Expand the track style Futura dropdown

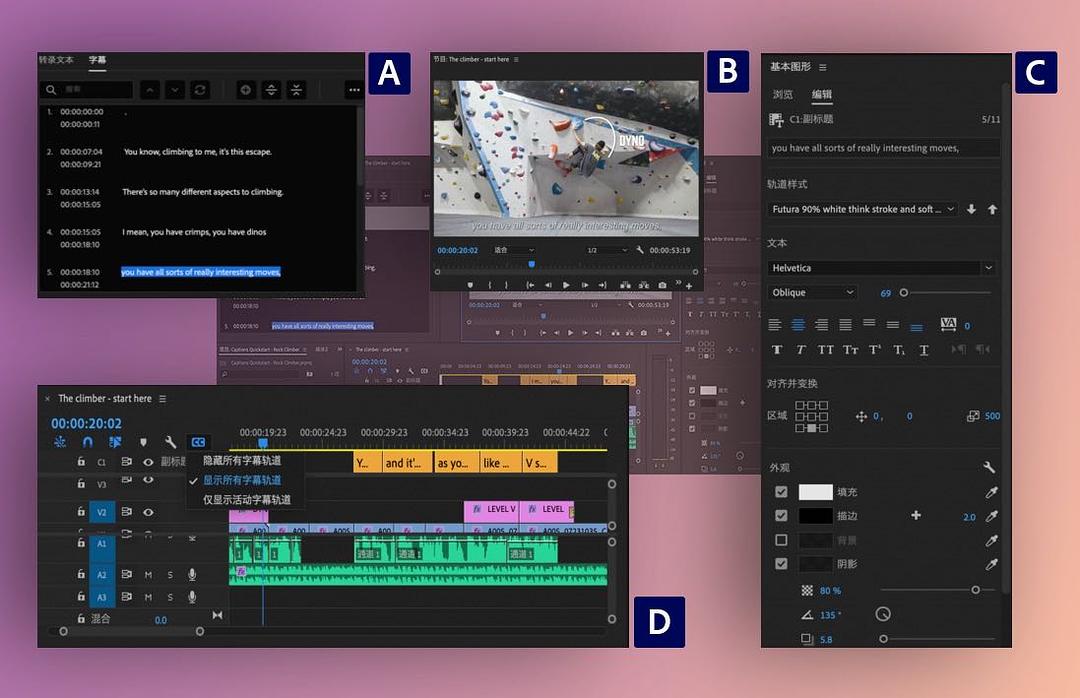[x=864, y=209]
